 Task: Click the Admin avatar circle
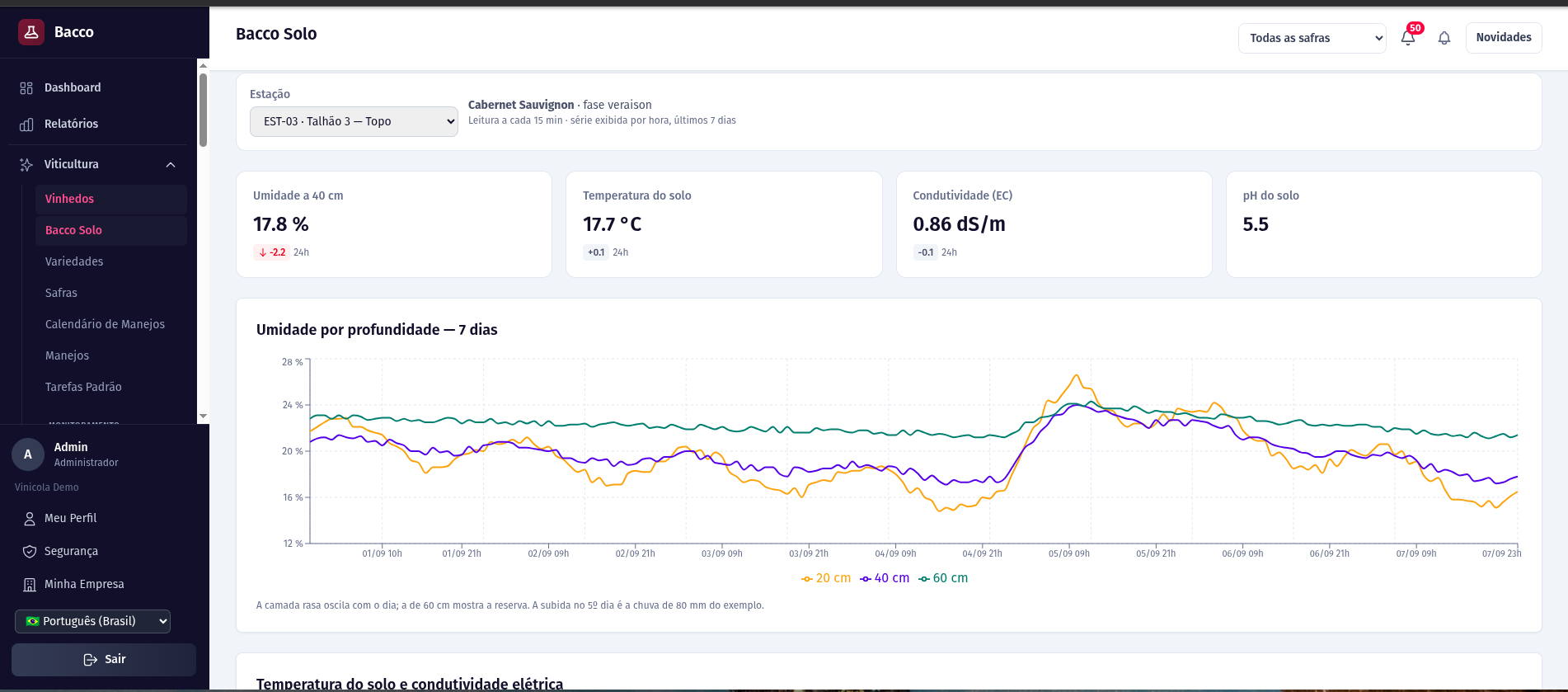pos(28,454)
